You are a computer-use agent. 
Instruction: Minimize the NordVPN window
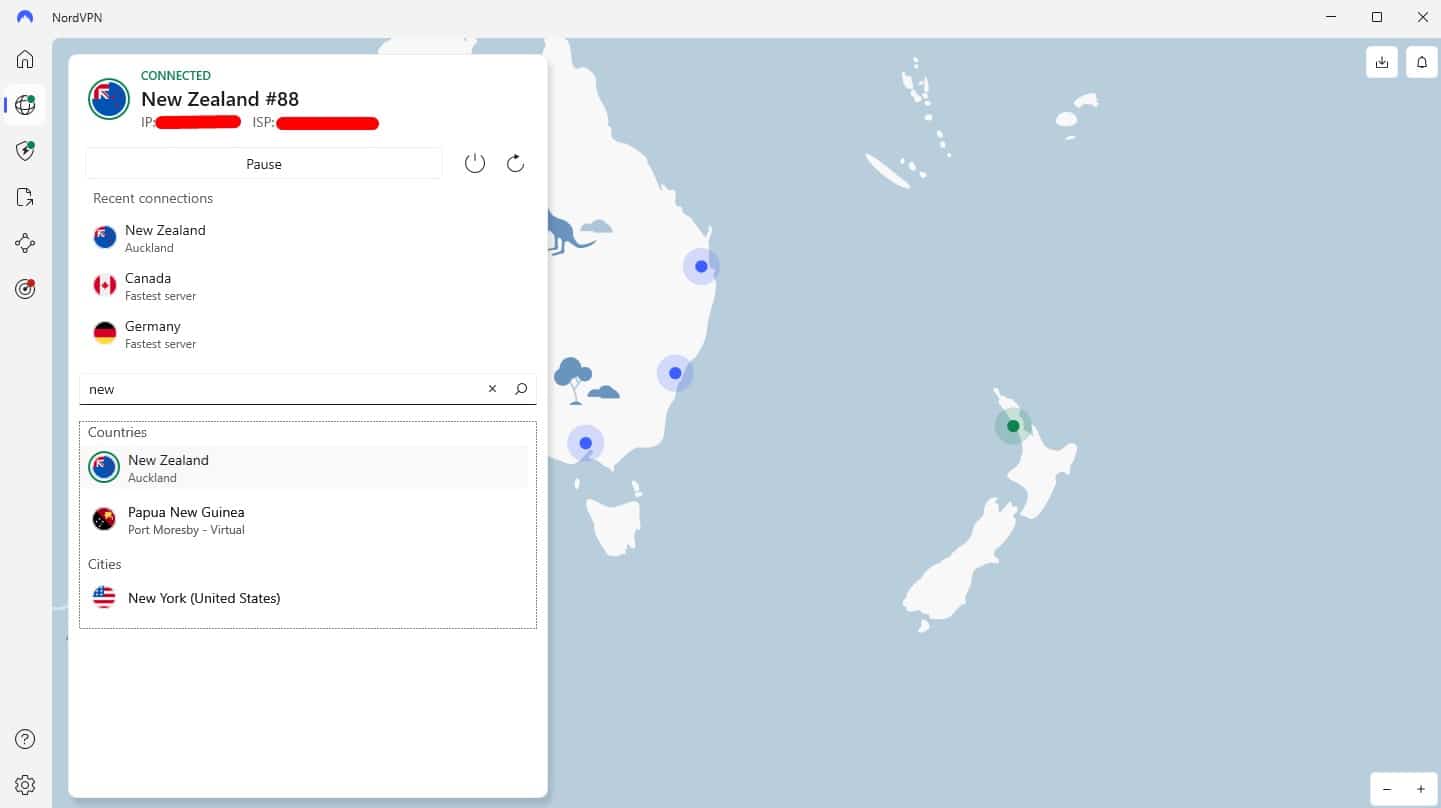(1331, 17)
